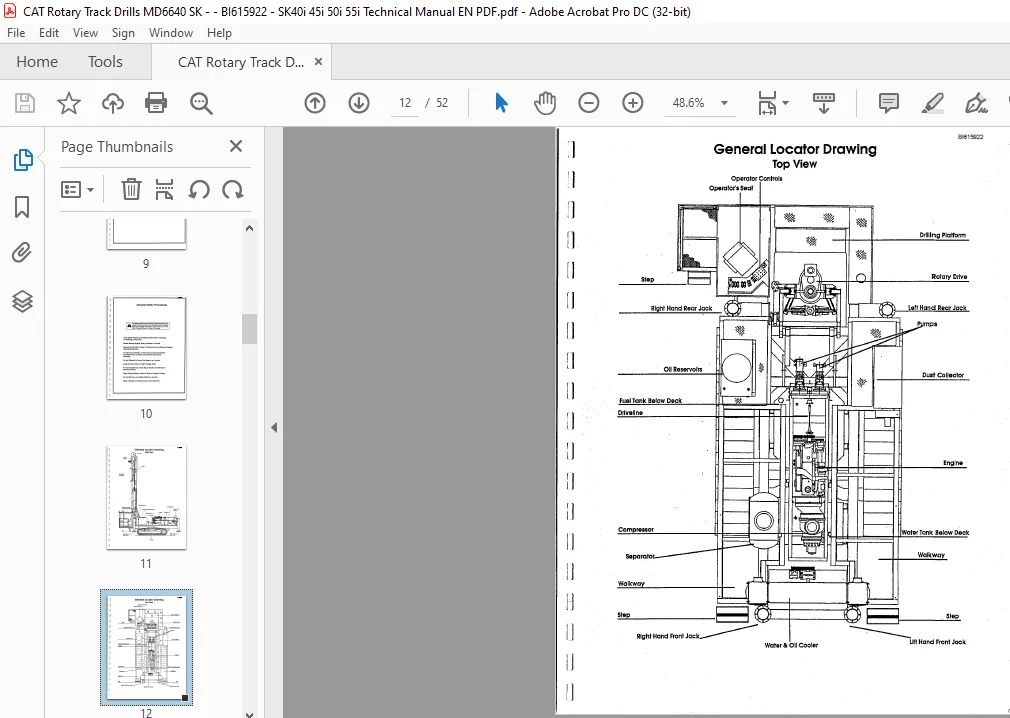This screenshot has height=718, width=1010.
Task: Add a comment with speech bubble icon
Action: click(889, 103)
